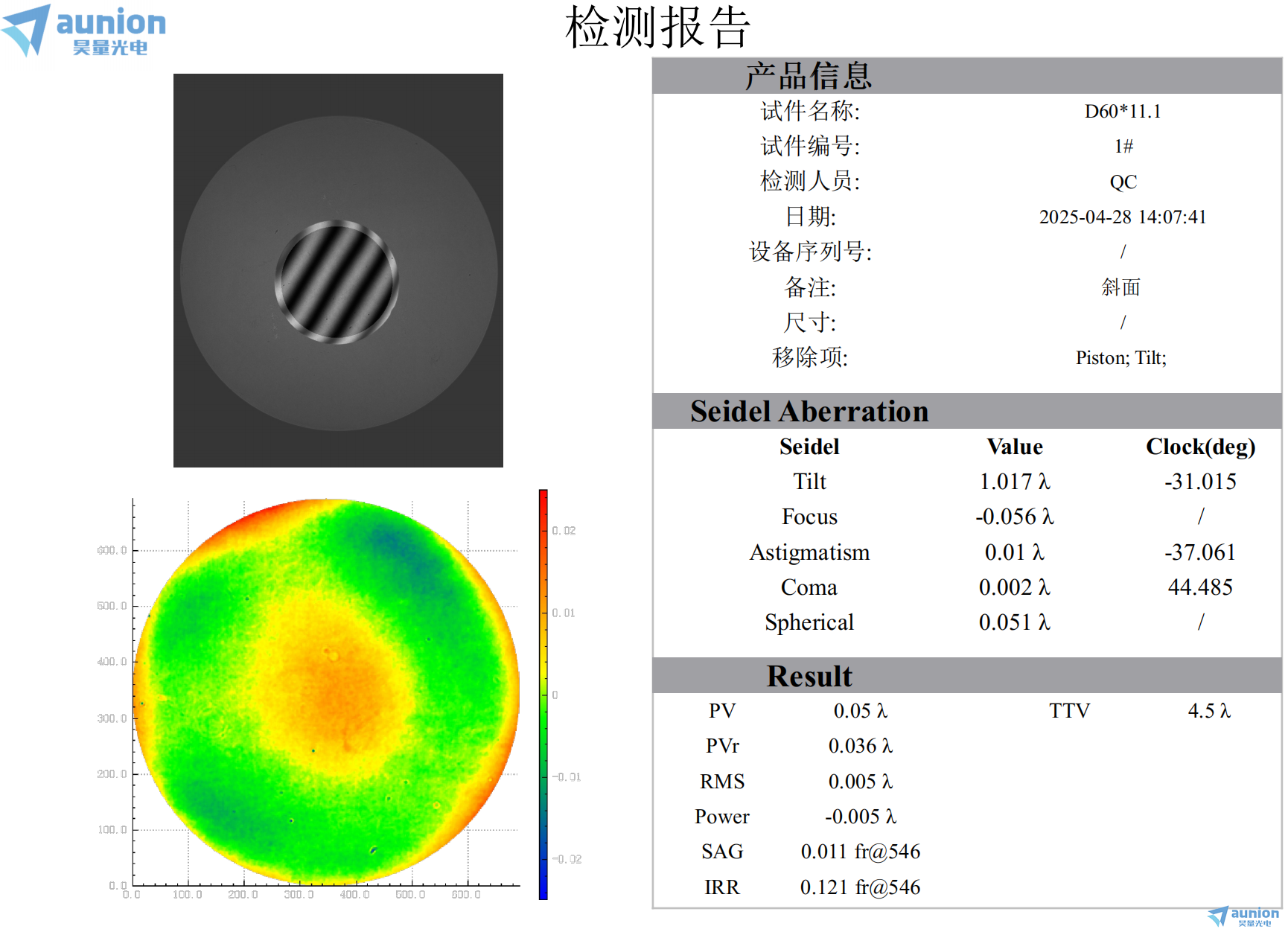Click the 试件编号 label
Viewport: 1288px width, 935px height.
[810, 146]
